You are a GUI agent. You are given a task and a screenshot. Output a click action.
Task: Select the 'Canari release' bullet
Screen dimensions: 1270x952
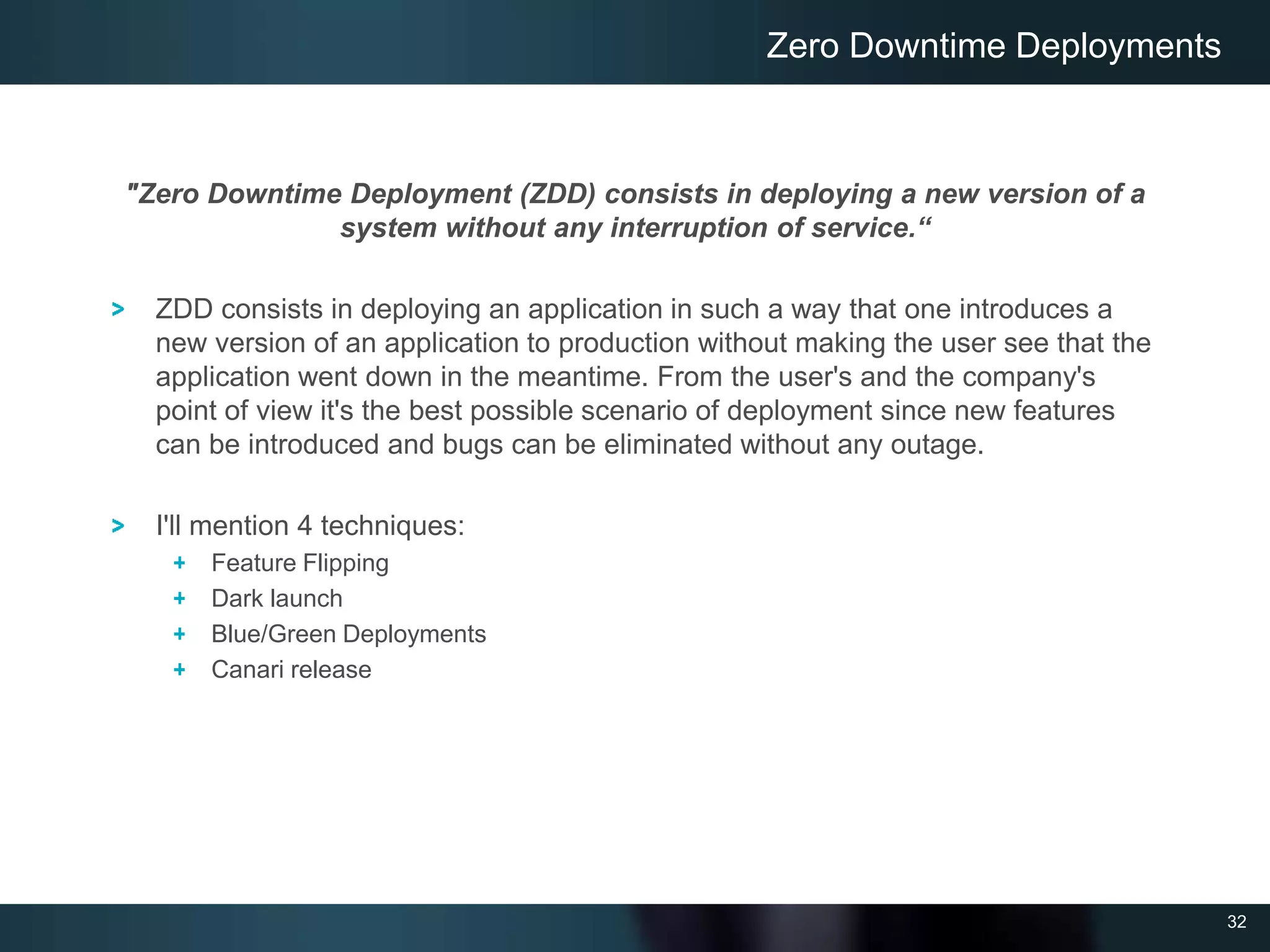coord(291,669)
